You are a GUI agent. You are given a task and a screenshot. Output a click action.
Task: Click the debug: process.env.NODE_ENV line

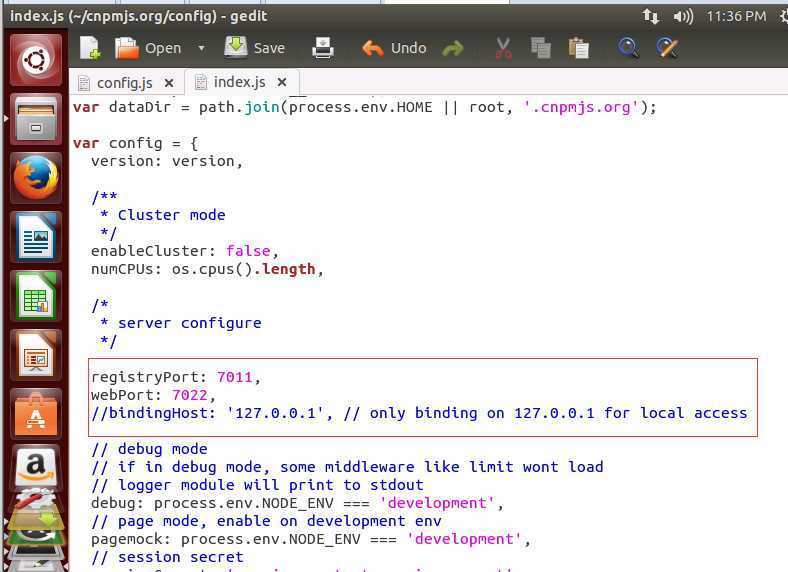(297, 503)
